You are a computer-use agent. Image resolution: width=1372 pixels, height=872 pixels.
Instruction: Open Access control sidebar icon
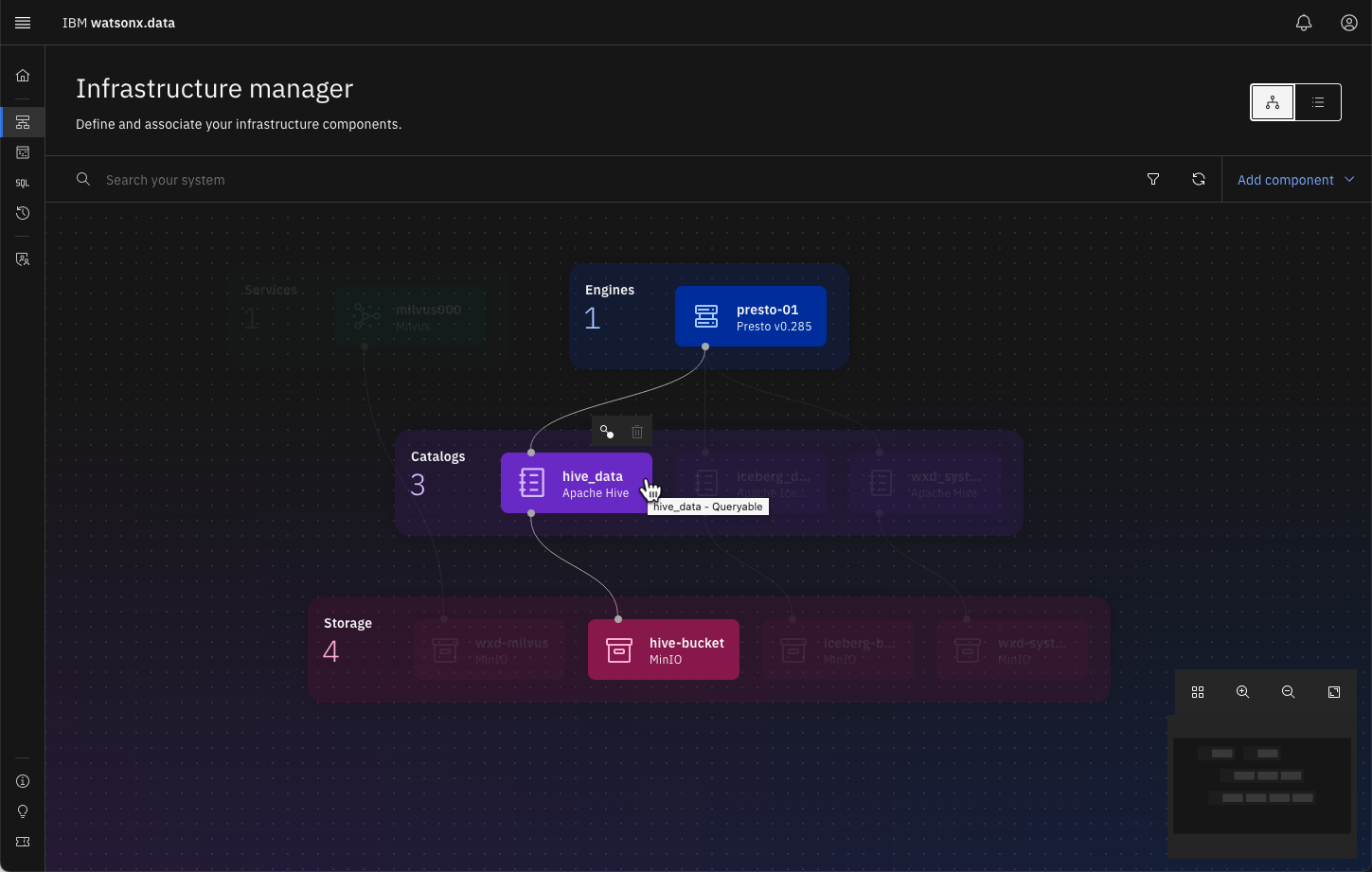[x=23, y=258]
